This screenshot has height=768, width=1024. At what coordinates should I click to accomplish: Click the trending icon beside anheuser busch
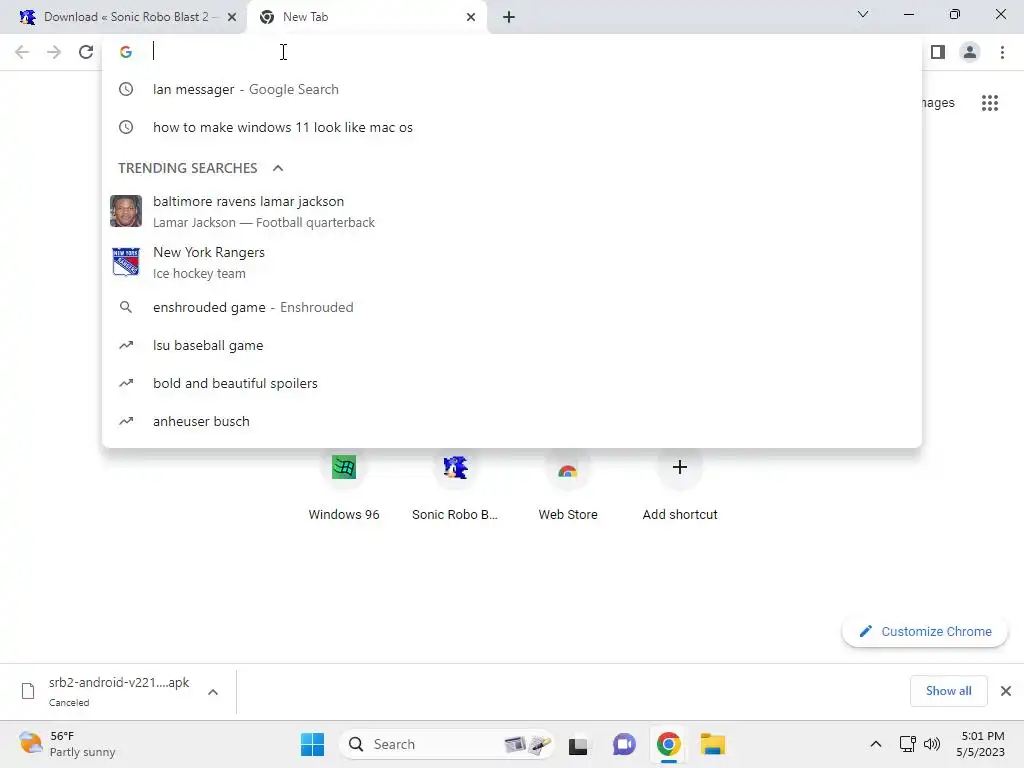click(126, 421)
